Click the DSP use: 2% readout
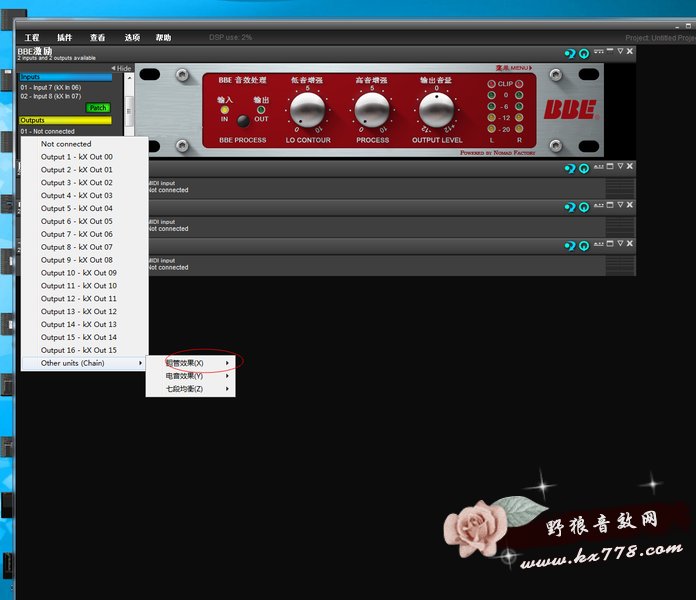The height and width of the screenshot is (600, 696). (230, 37)
